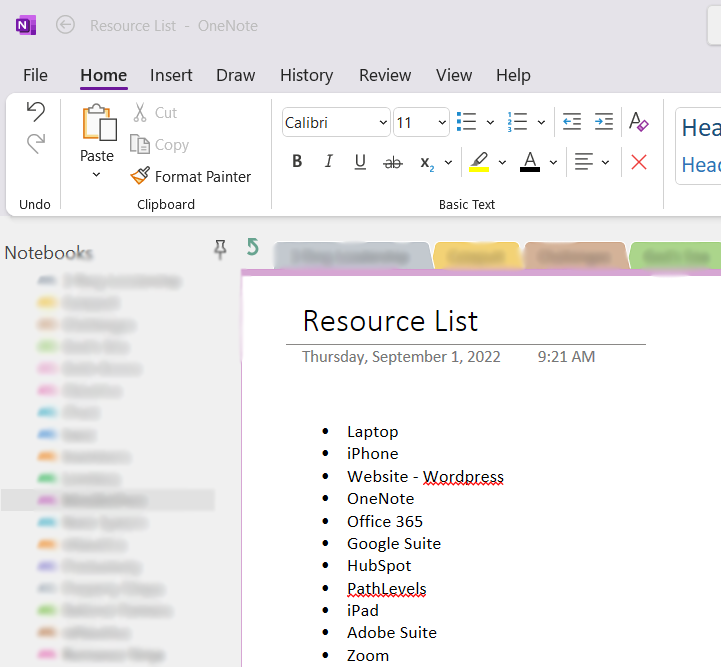This screenshot has width=721, height=667.
Task: Undo the last action
Action: point(36,112)
